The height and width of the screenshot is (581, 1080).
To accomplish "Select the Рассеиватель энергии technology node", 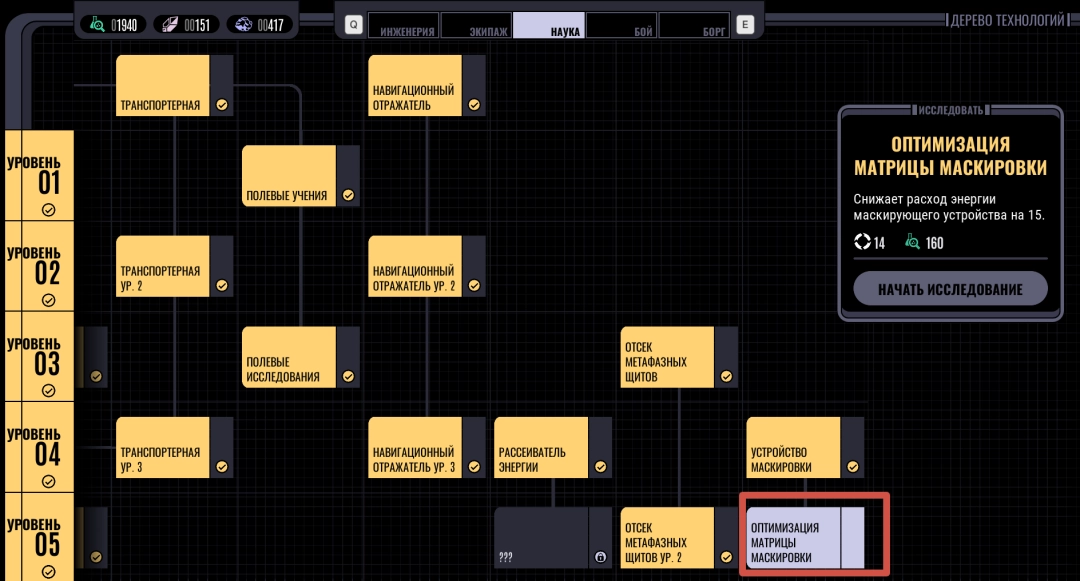I will pos(541,448).
